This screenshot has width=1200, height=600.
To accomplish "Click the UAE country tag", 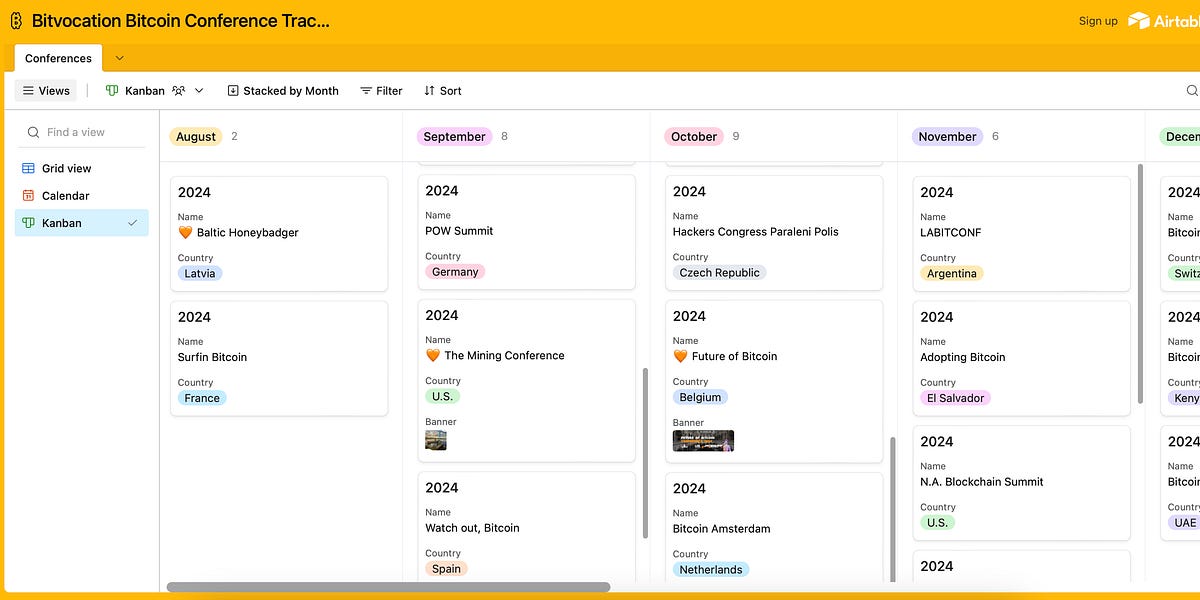I will 1185,522.
